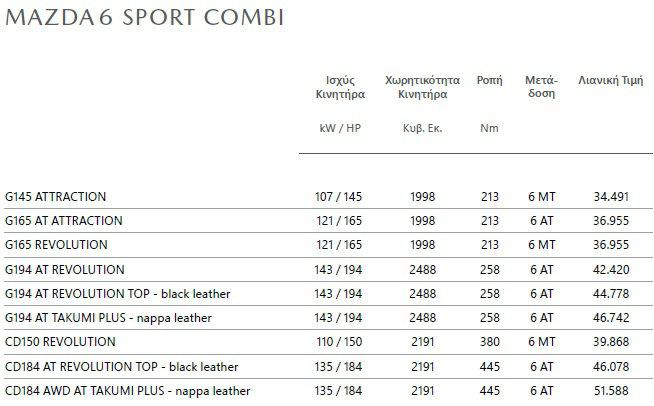Select the 39.868 price for CD150
This screenshot has width=654, height=406.
pos(611,342)
